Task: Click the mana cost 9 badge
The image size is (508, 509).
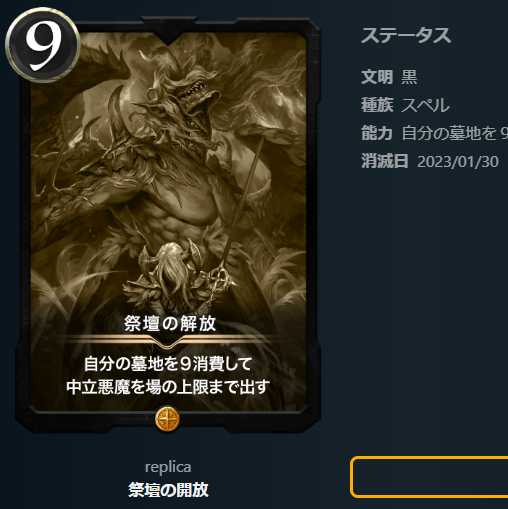Action: coord(43,45)
